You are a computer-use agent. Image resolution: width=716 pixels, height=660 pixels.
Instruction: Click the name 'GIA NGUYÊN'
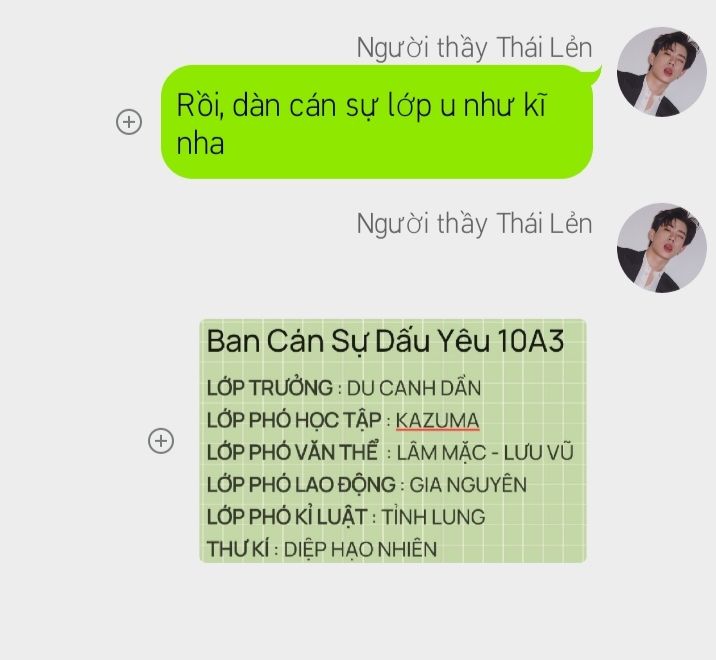pos(468,485)
